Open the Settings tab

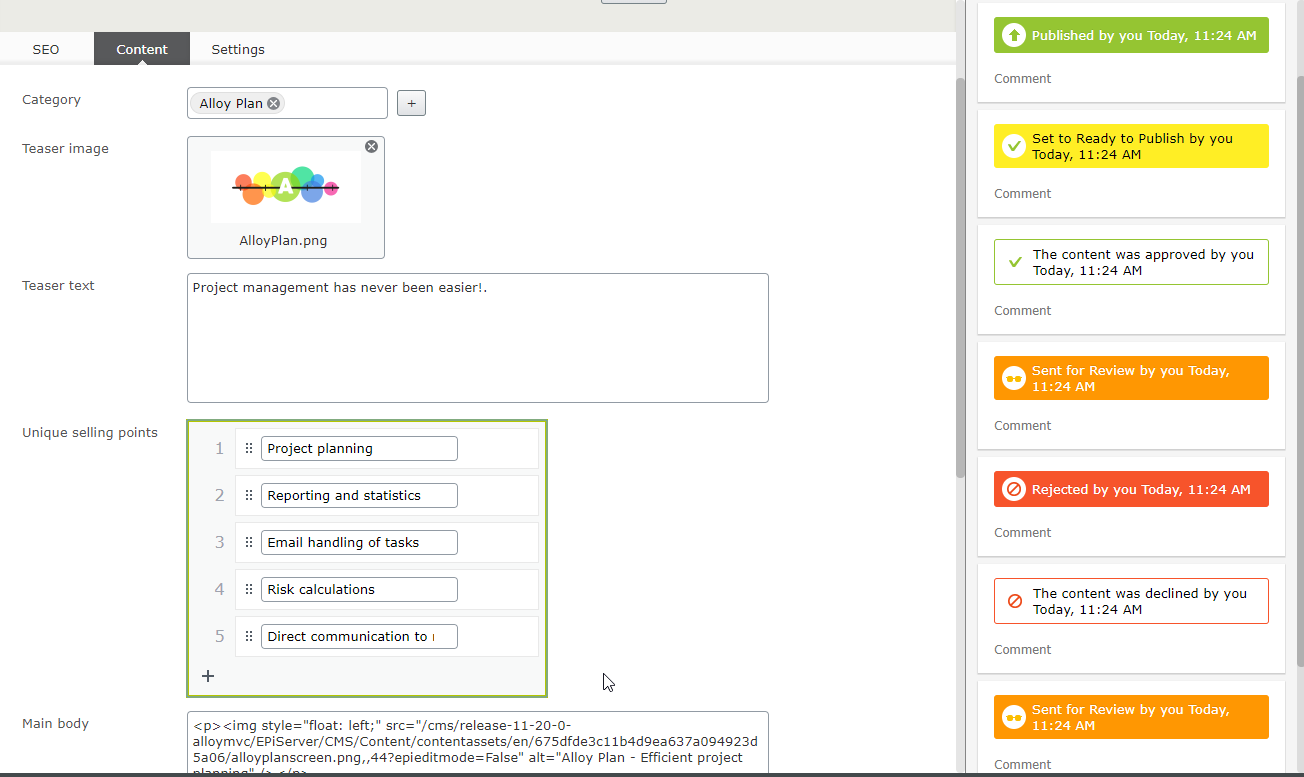coord(238,49)
